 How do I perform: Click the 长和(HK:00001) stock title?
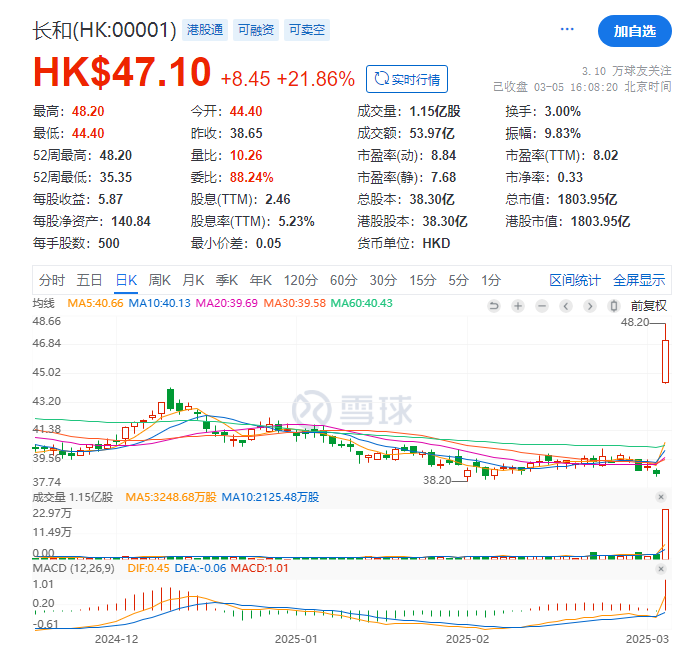click(104, 30)
